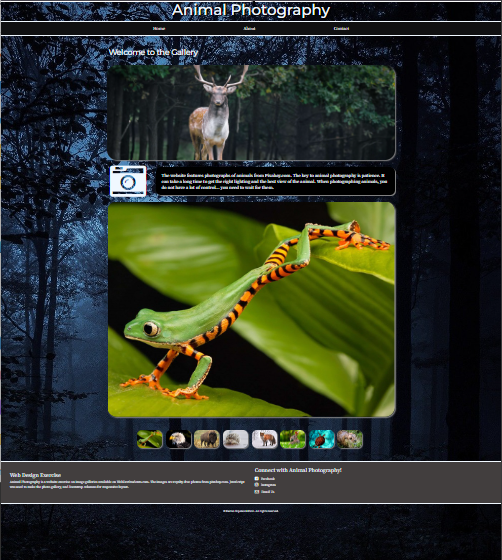Open the Facebook link

tap(268, 479)
